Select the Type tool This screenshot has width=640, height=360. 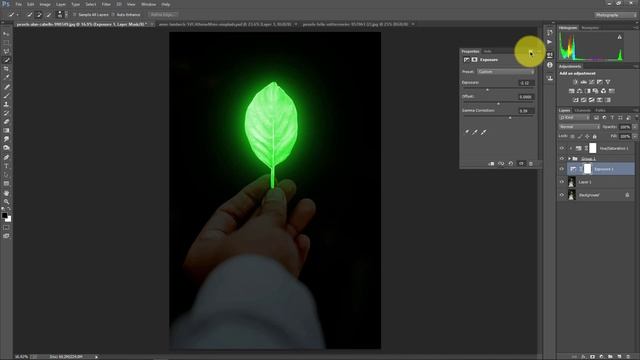coord(6,166)
